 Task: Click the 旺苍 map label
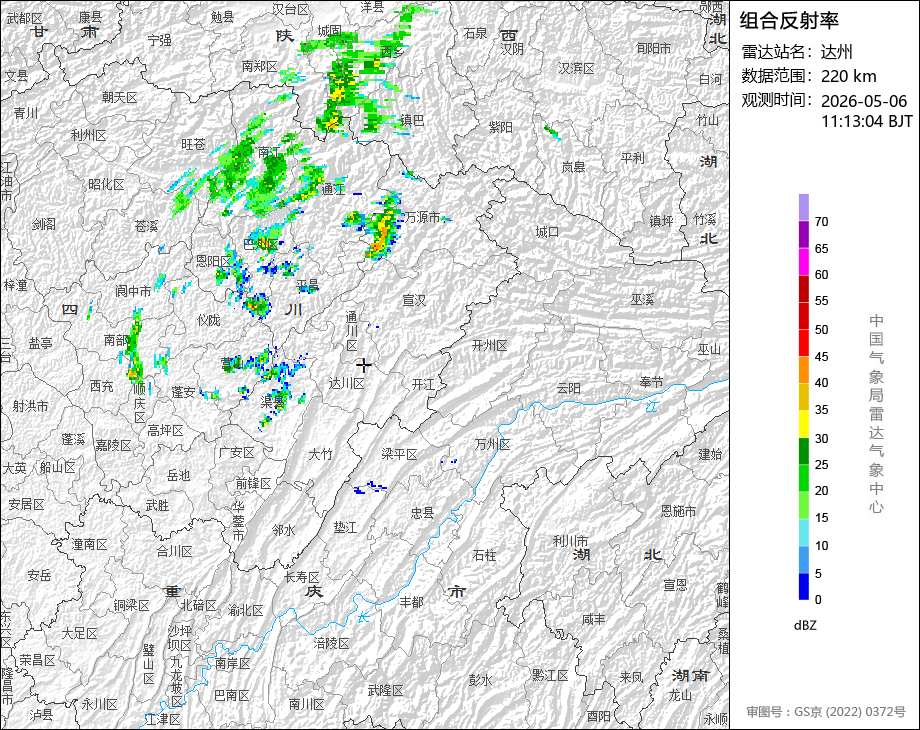point(193,144)
